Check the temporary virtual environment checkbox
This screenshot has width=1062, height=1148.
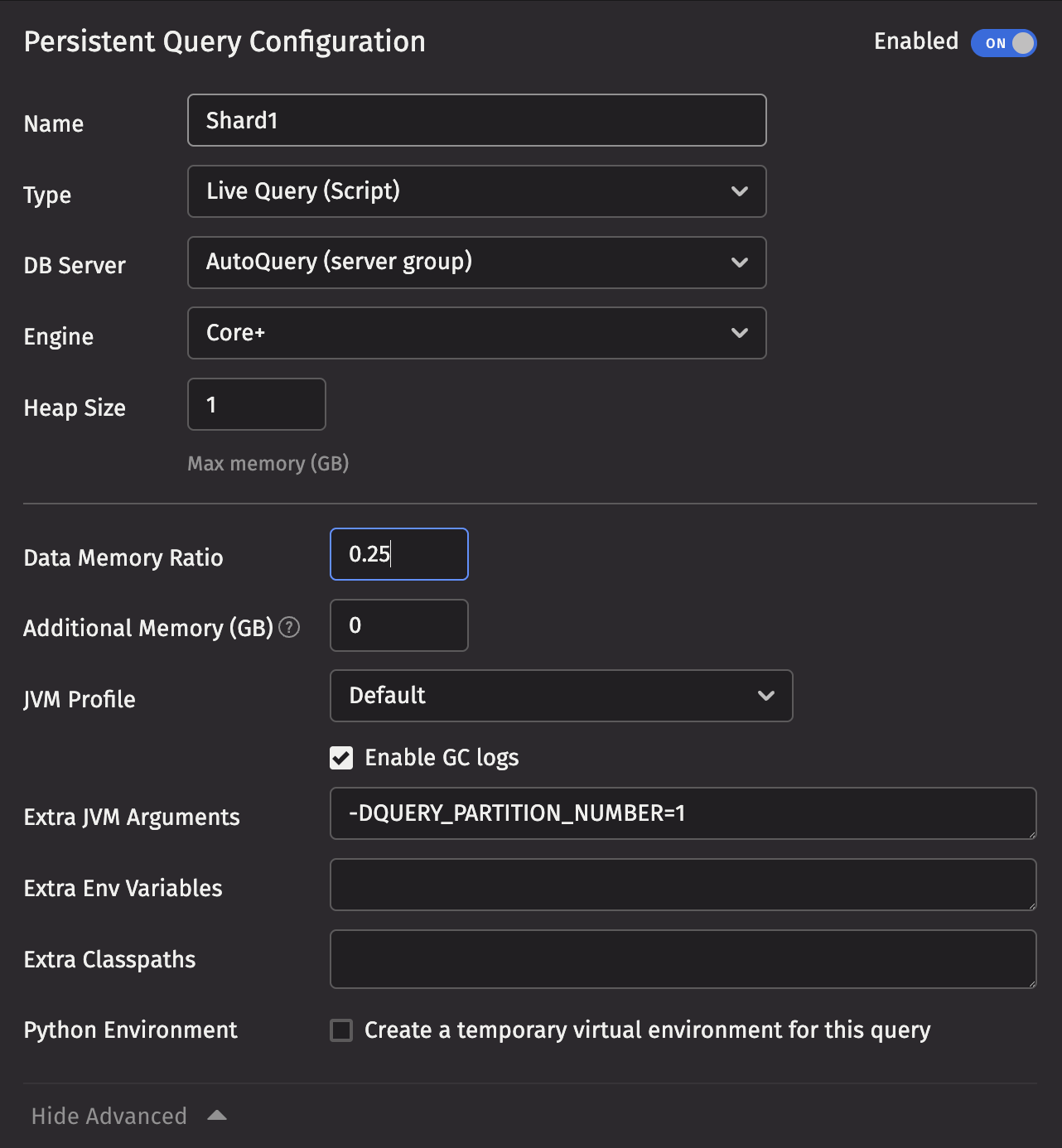(x=341, y=1030)
